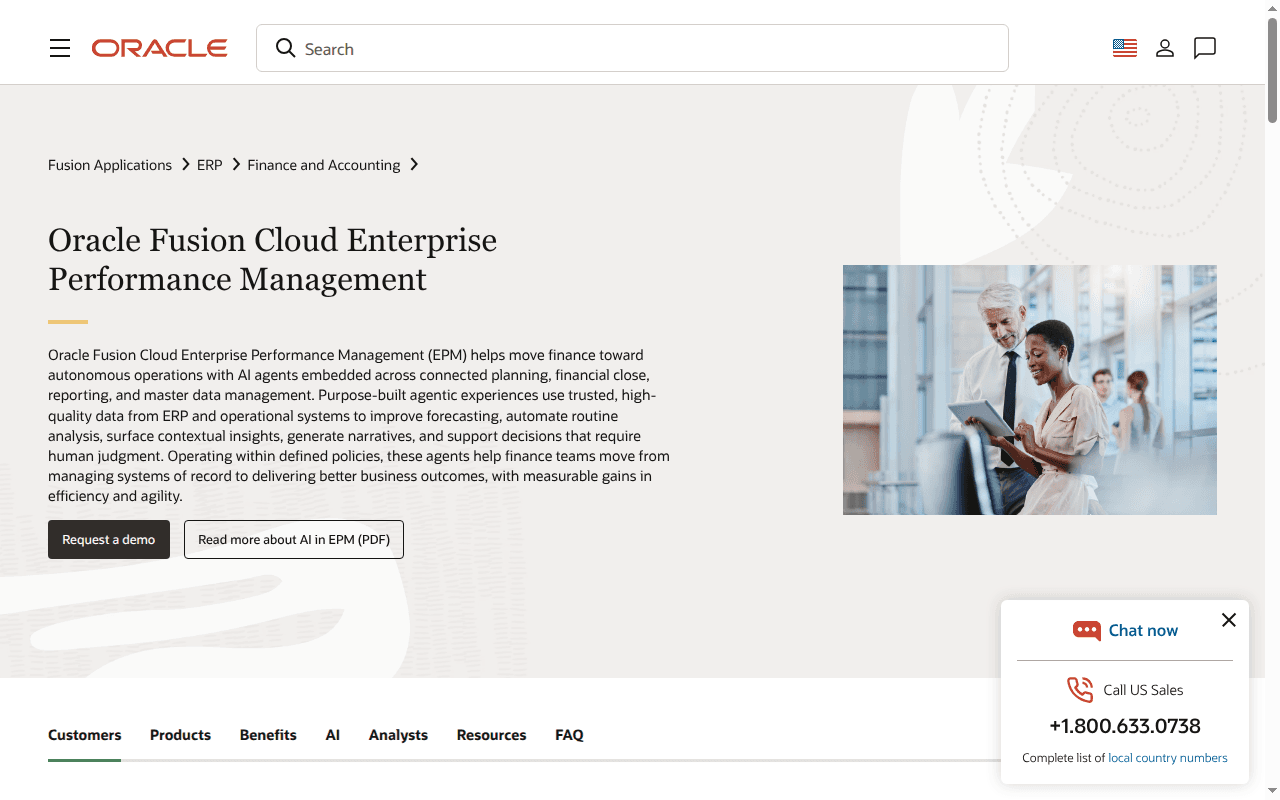
Task: Go to the AI tab
Action: point(333,735)
